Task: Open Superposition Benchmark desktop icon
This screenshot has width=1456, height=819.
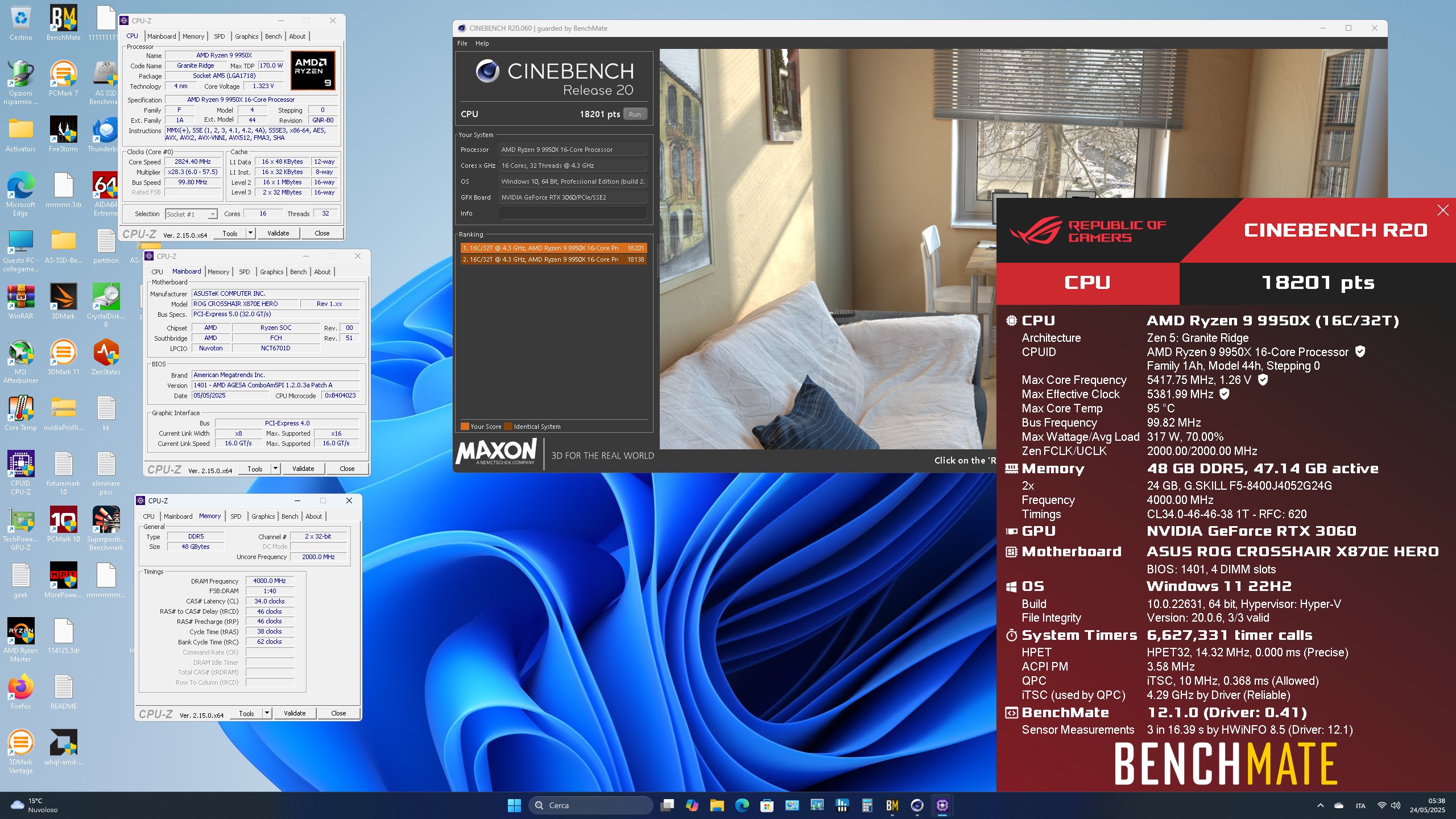Action: pyautogui.click(x=106, y=529)
